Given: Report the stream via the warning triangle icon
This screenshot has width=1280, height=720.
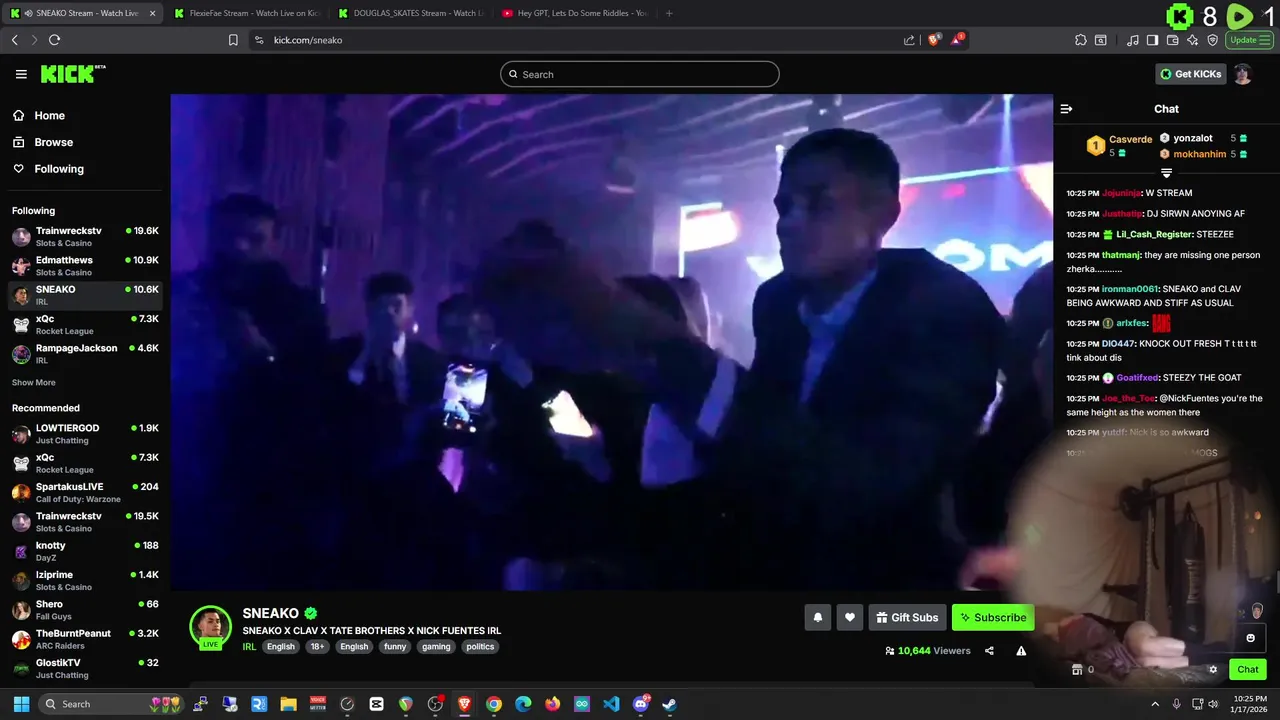Looking at the screenshot, I should [1021, 651].
